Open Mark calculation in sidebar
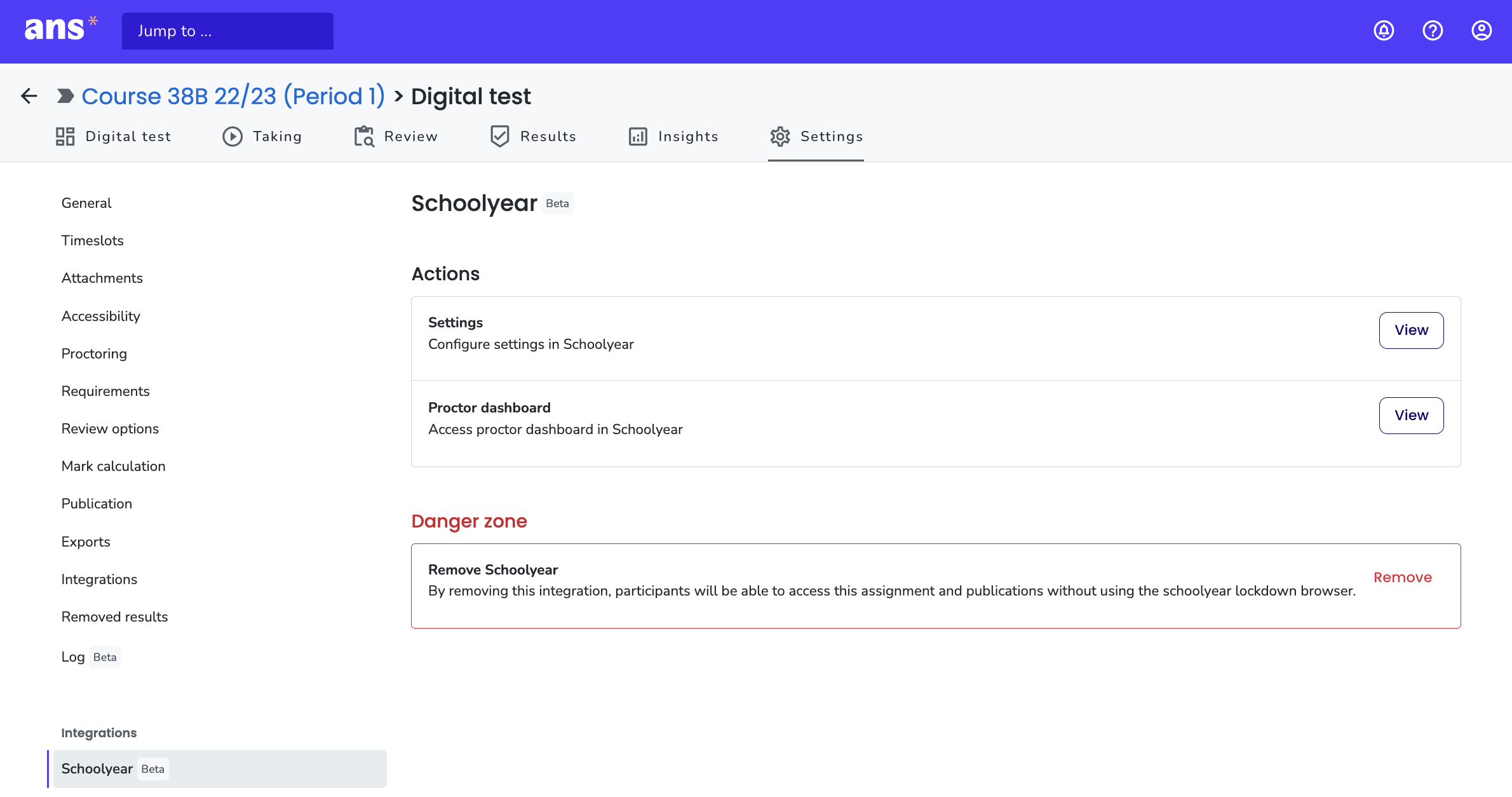The image size is (1512, 797). (113, 466)
